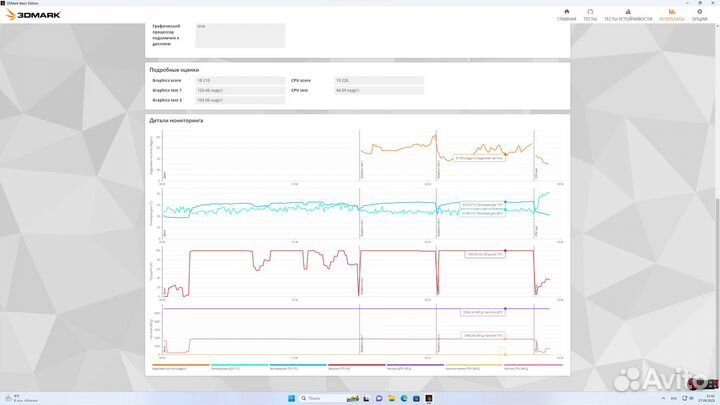
Task: Click the Детали мониторинга heading
Action: coord(176,120)
